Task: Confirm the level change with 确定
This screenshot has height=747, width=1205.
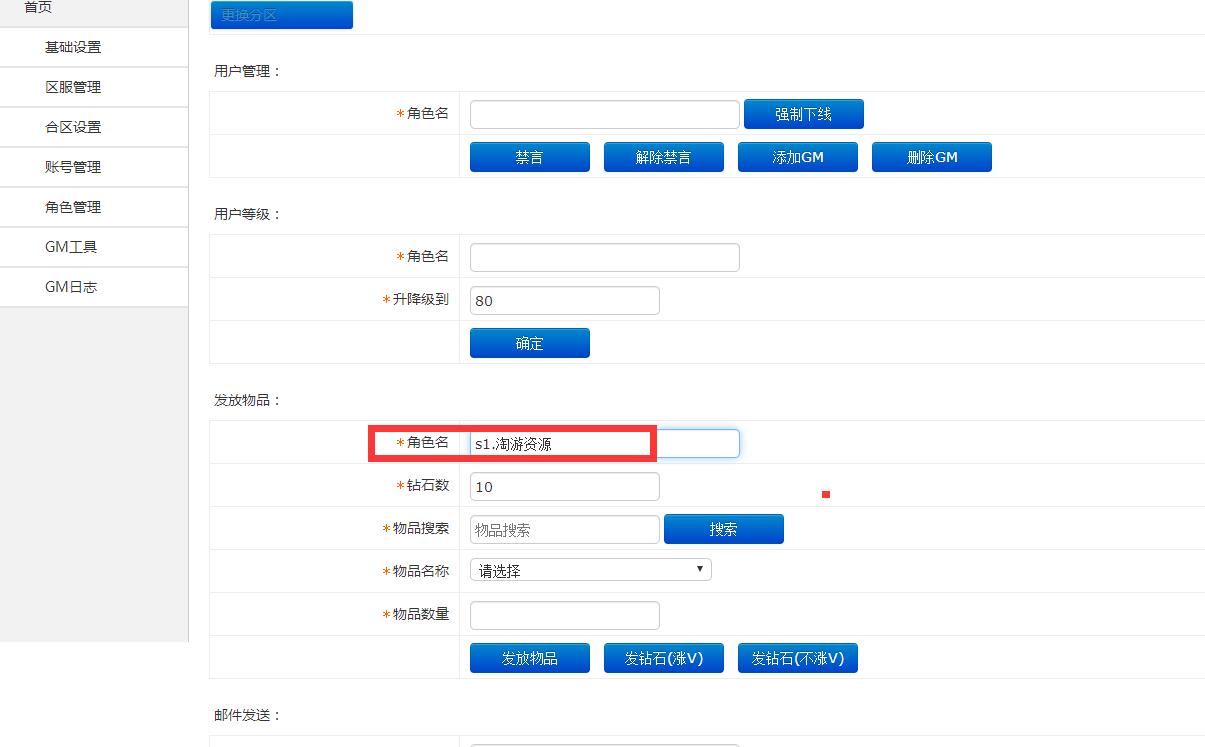Action: (529, 343)
